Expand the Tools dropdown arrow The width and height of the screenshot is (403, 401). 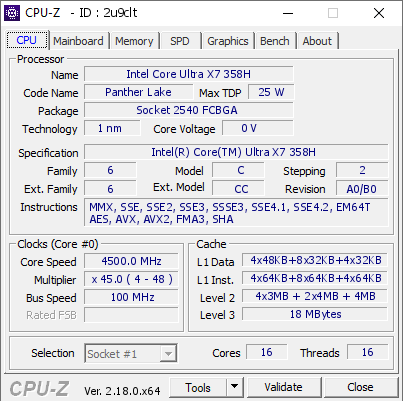[x=235, y=388]
